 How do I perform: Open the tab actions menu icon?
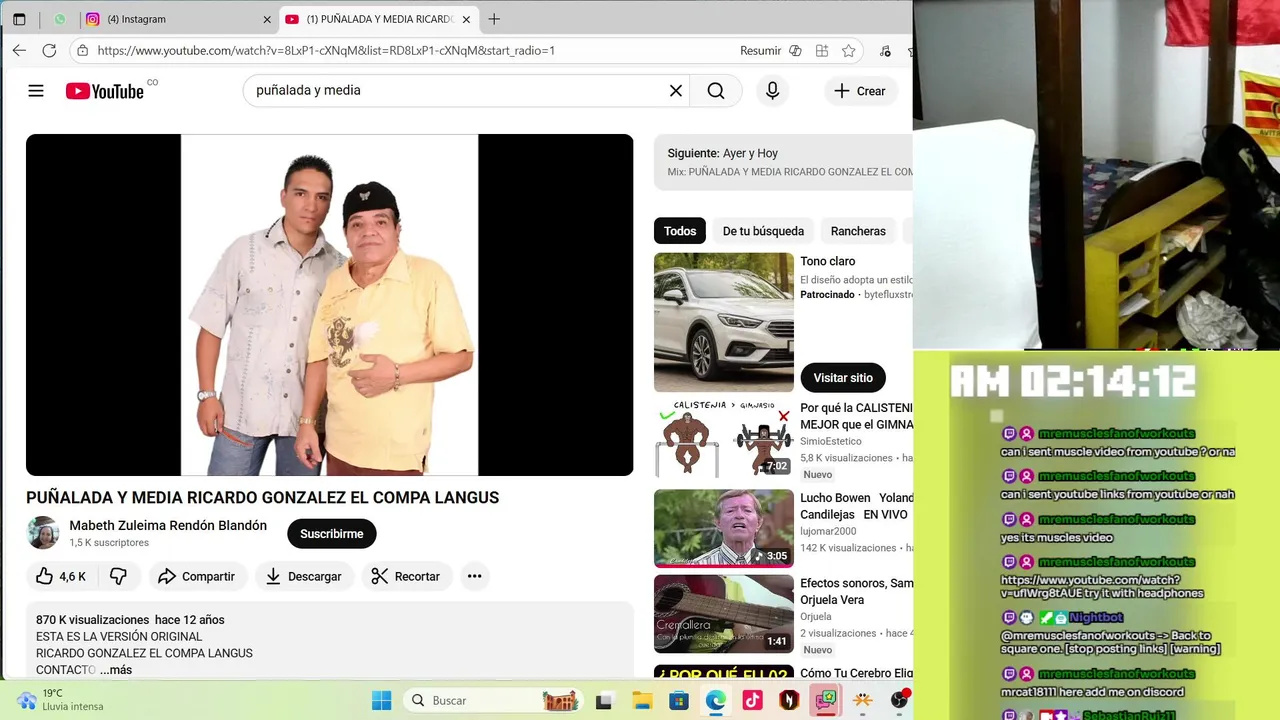(x=19, y=19)
